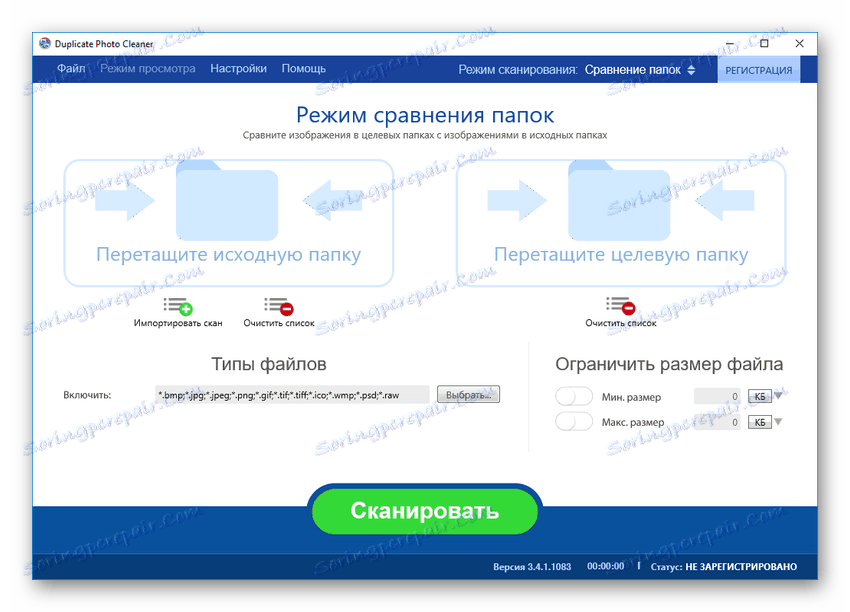
Task: Click the НЕ ЗАРЕГИСТРИРОВАНО status text
Action: click(x=741, y=566)
